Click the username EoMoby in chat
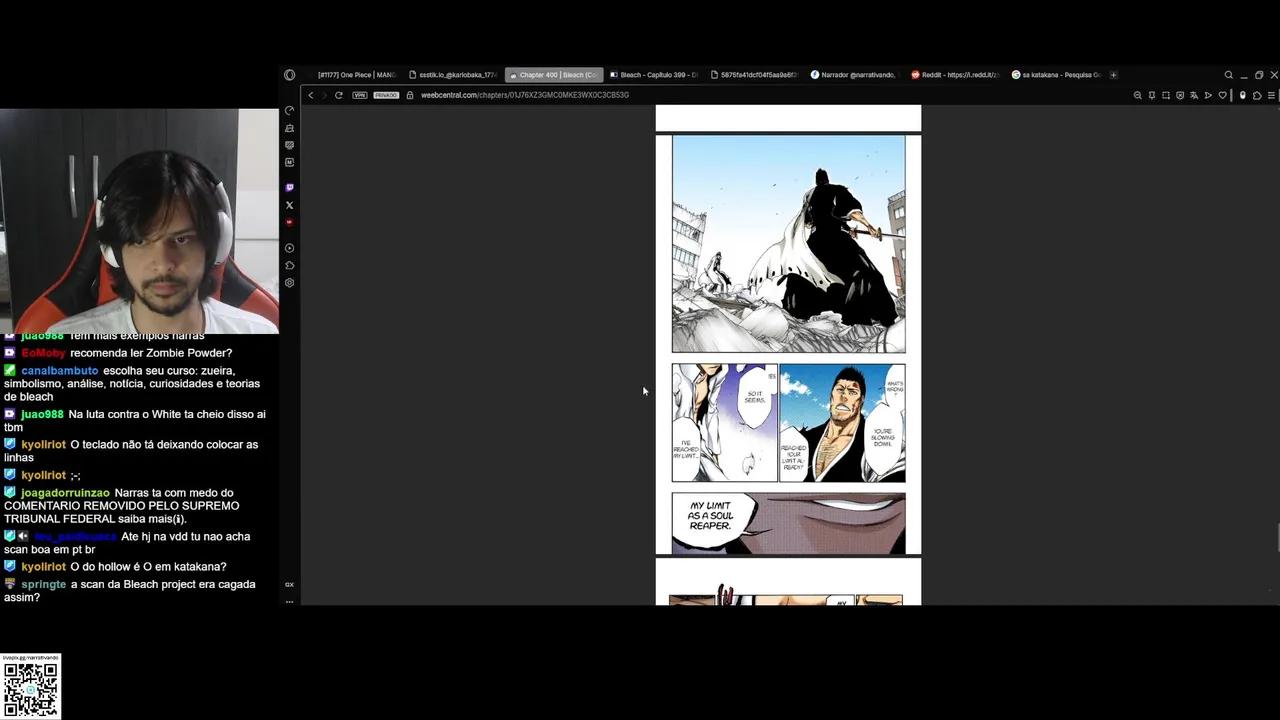 [44, 353]
